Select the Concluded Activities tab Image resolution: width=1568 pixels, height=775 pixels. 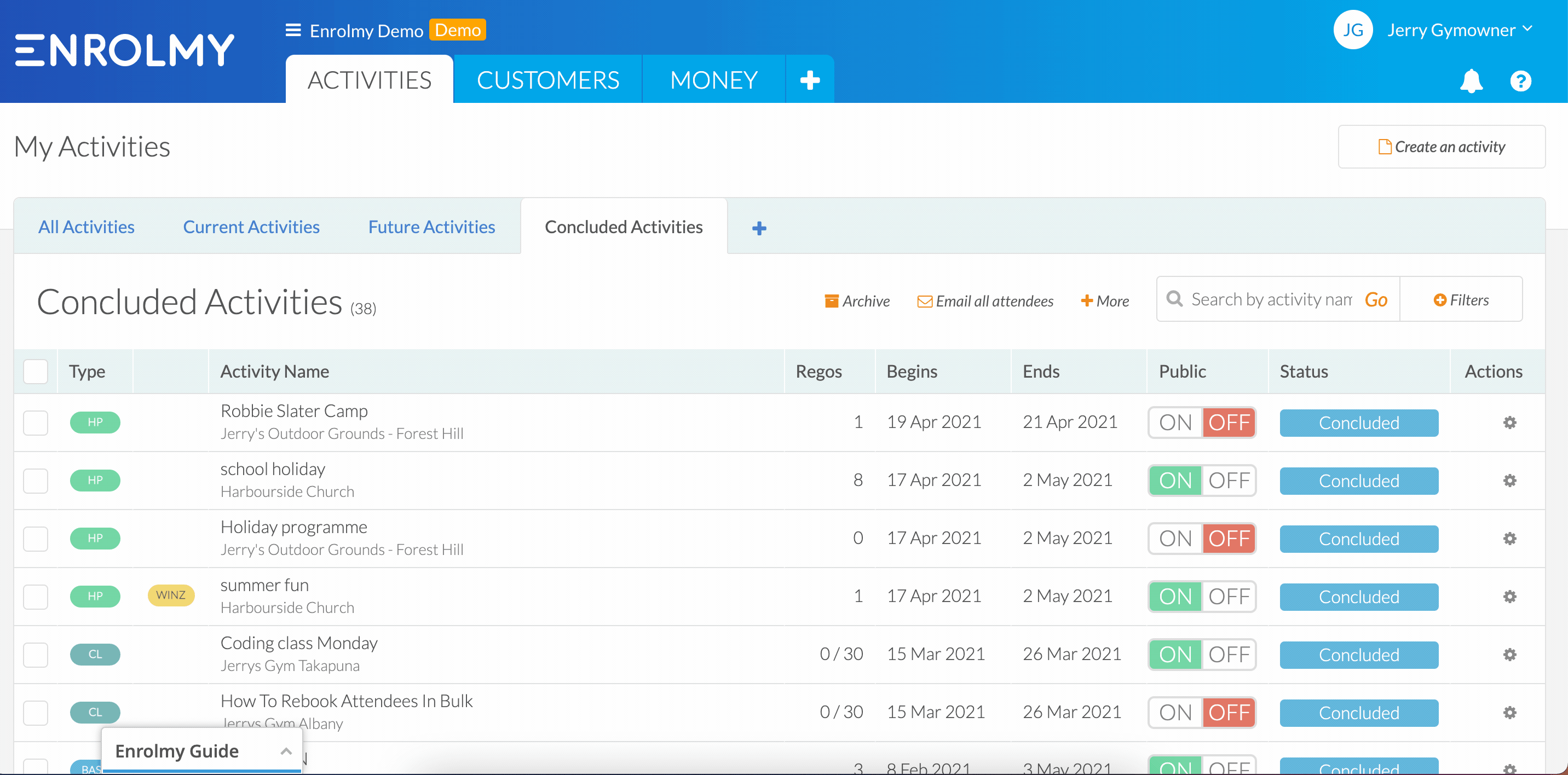point(624,226)
